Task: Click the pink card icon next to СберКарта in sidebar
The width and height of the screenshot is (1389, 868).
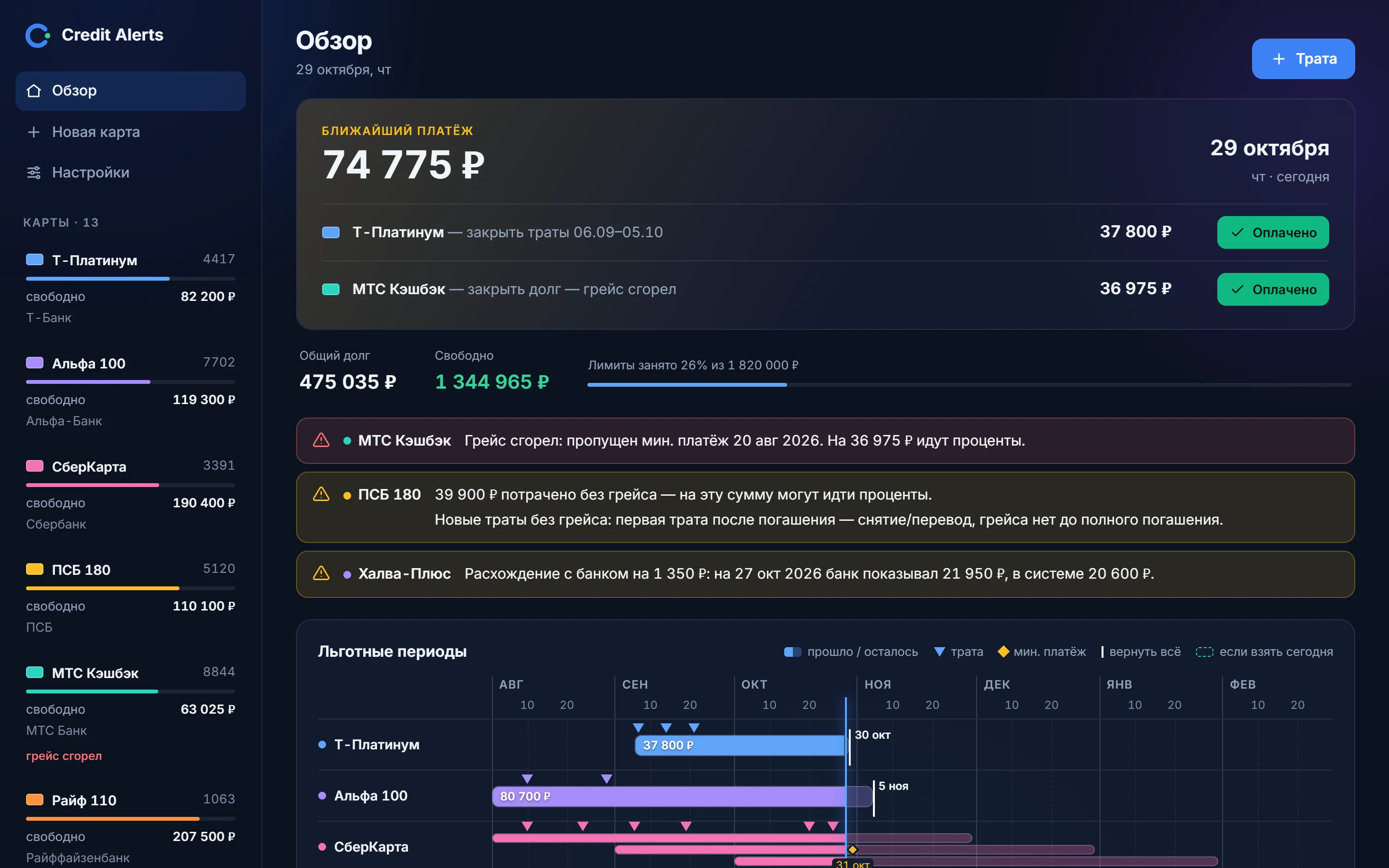Action: 35,466
